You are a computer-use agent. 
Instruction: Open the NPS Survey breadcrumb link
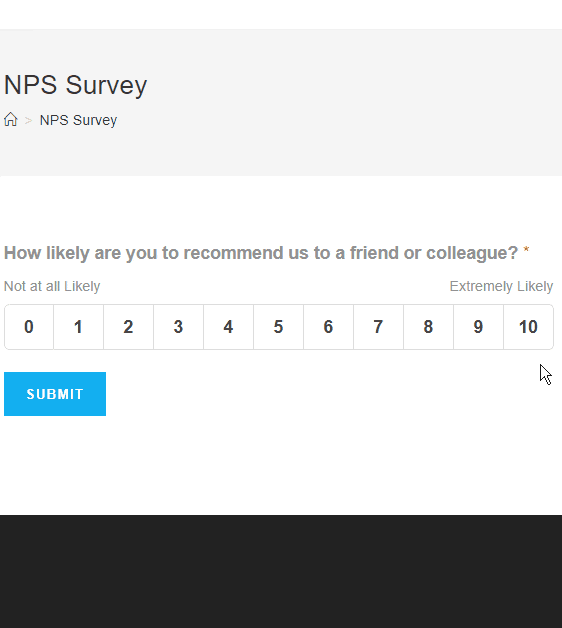click(x=78, y=120)
